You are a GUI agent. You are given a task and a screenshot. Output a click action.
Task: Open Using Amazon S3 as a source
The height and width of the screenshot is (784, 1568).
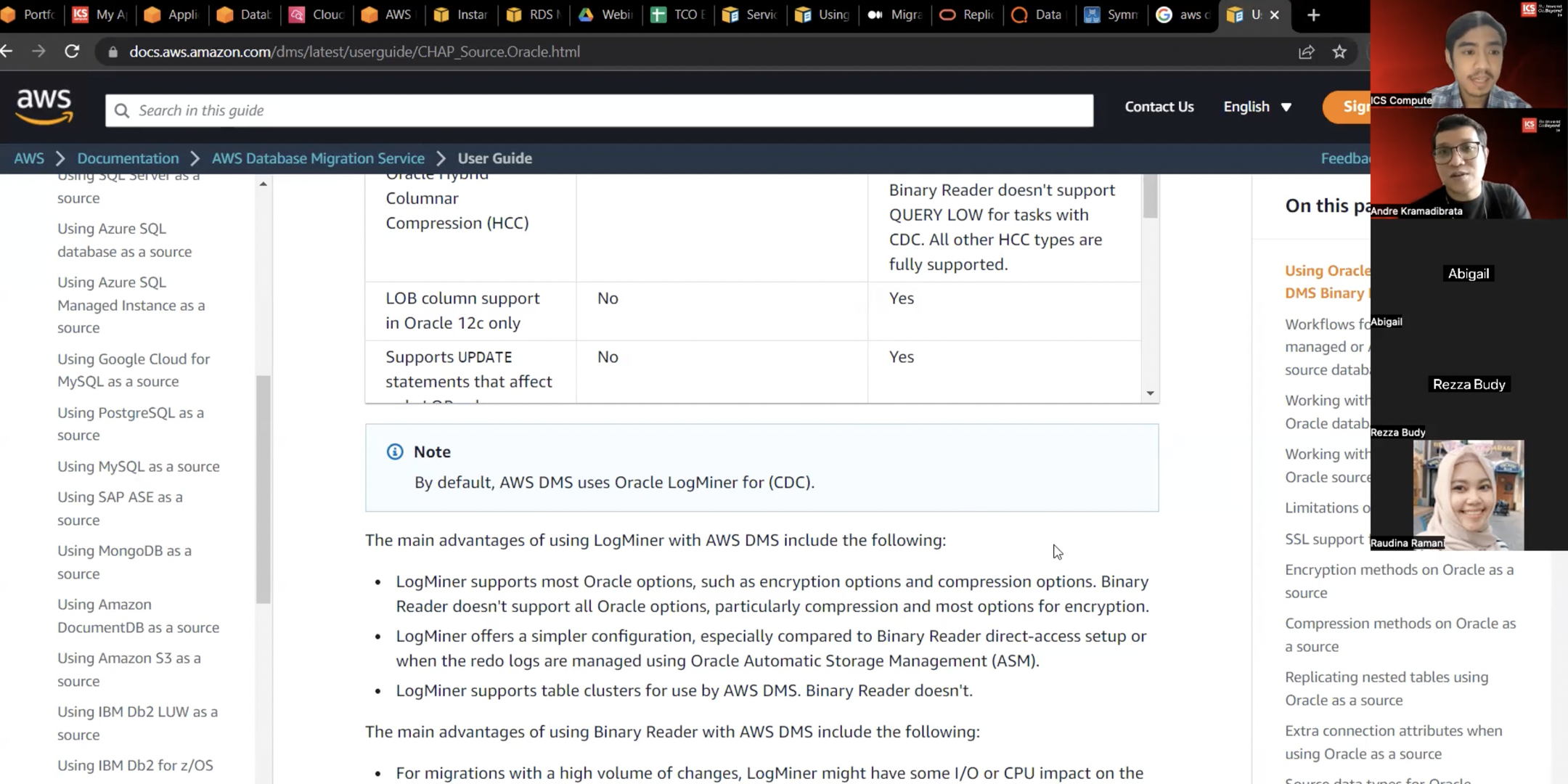(129, 669)
